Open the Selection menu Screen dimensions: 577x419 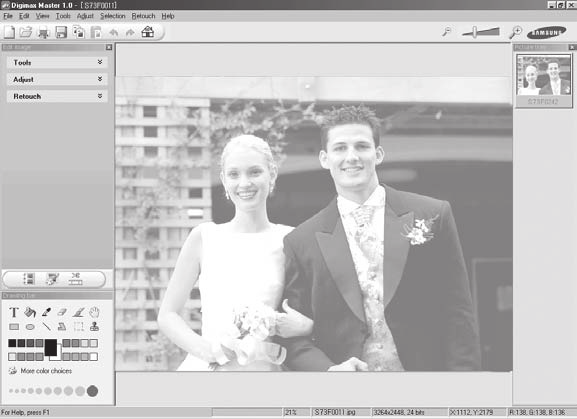(x=113, y=16)
